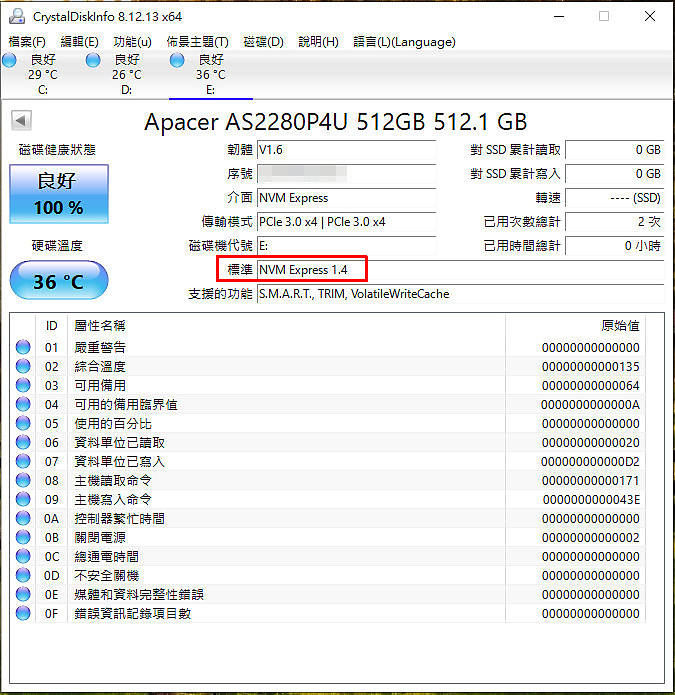
Task: Click the previous disk arrow button
Action: 21,120
